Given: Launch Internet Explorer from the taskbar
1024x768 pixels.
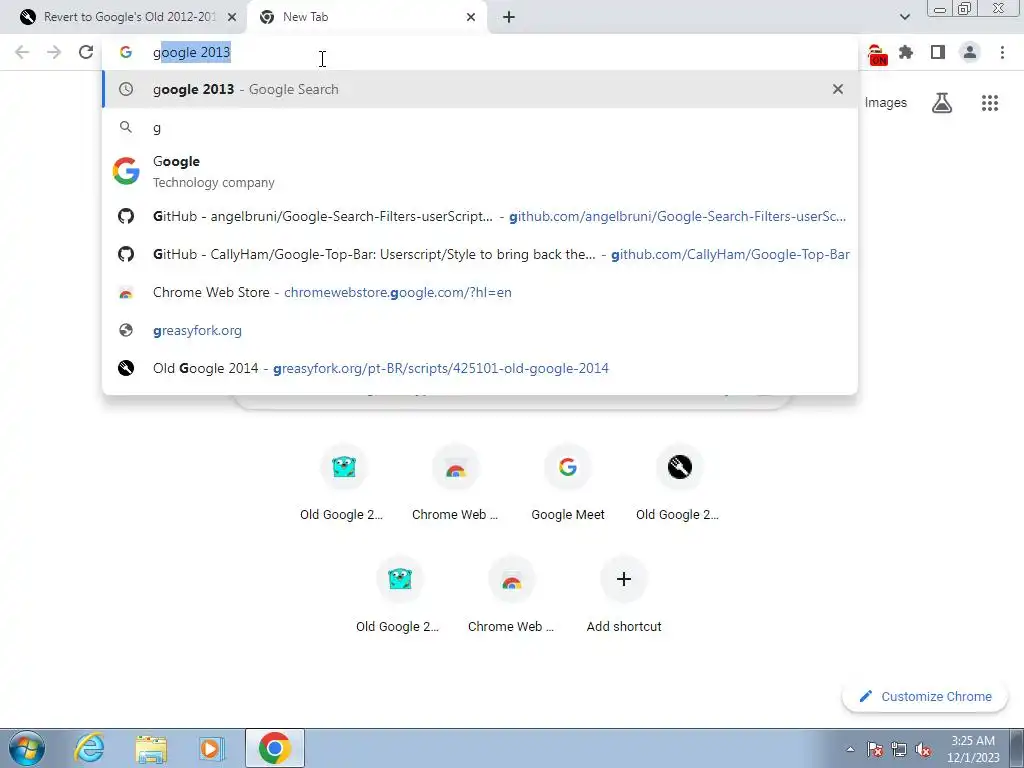Looking at the screenshot, I should [x=89, y=748].
